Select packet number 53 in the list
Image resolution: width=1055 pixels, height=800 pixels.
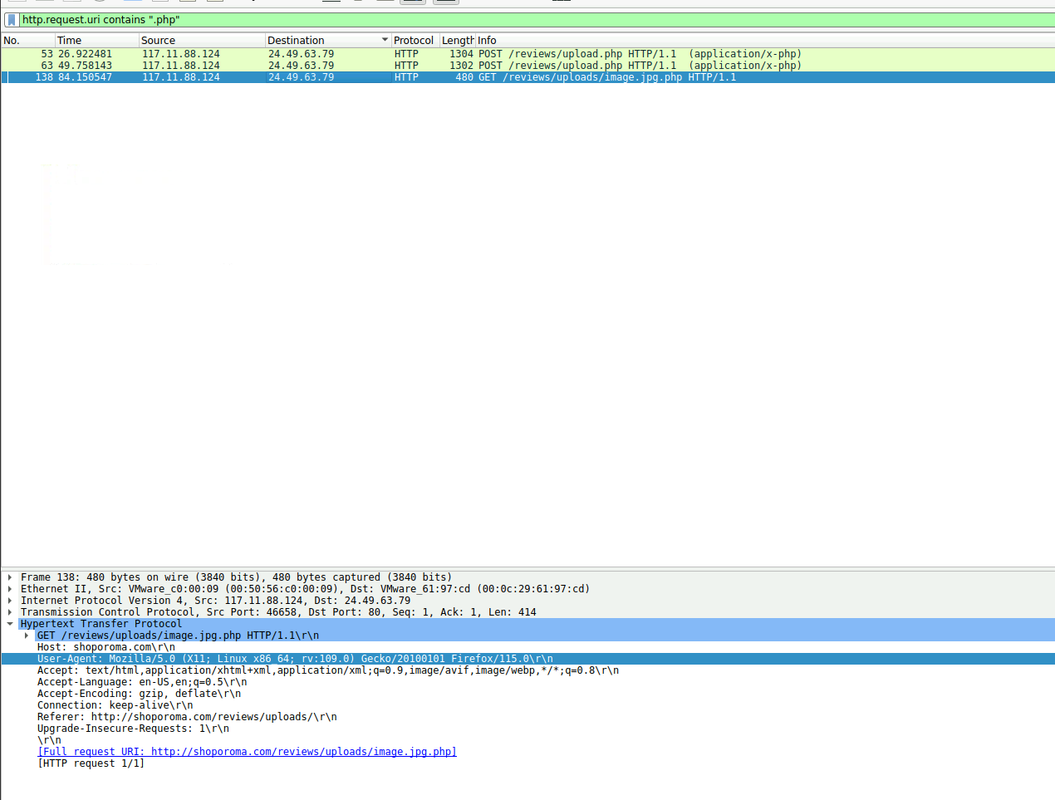(528, 54)
